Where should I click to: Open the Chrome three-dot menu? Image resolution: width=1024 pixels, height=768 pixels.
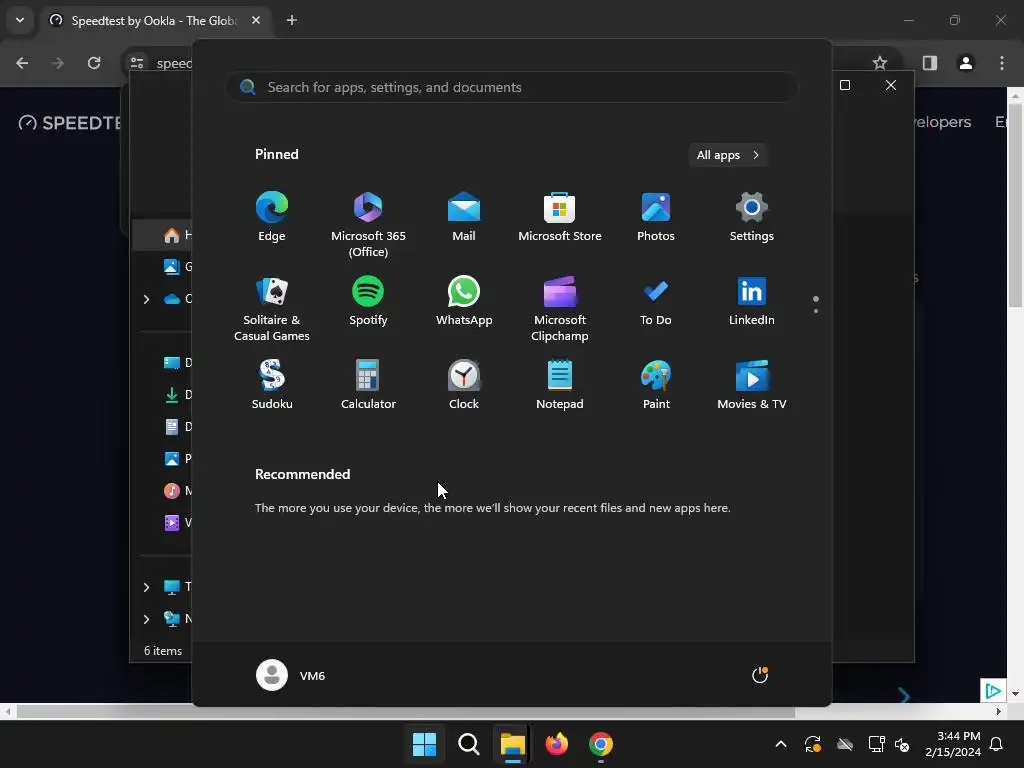pyautogui.click(x=1002, y=63)
